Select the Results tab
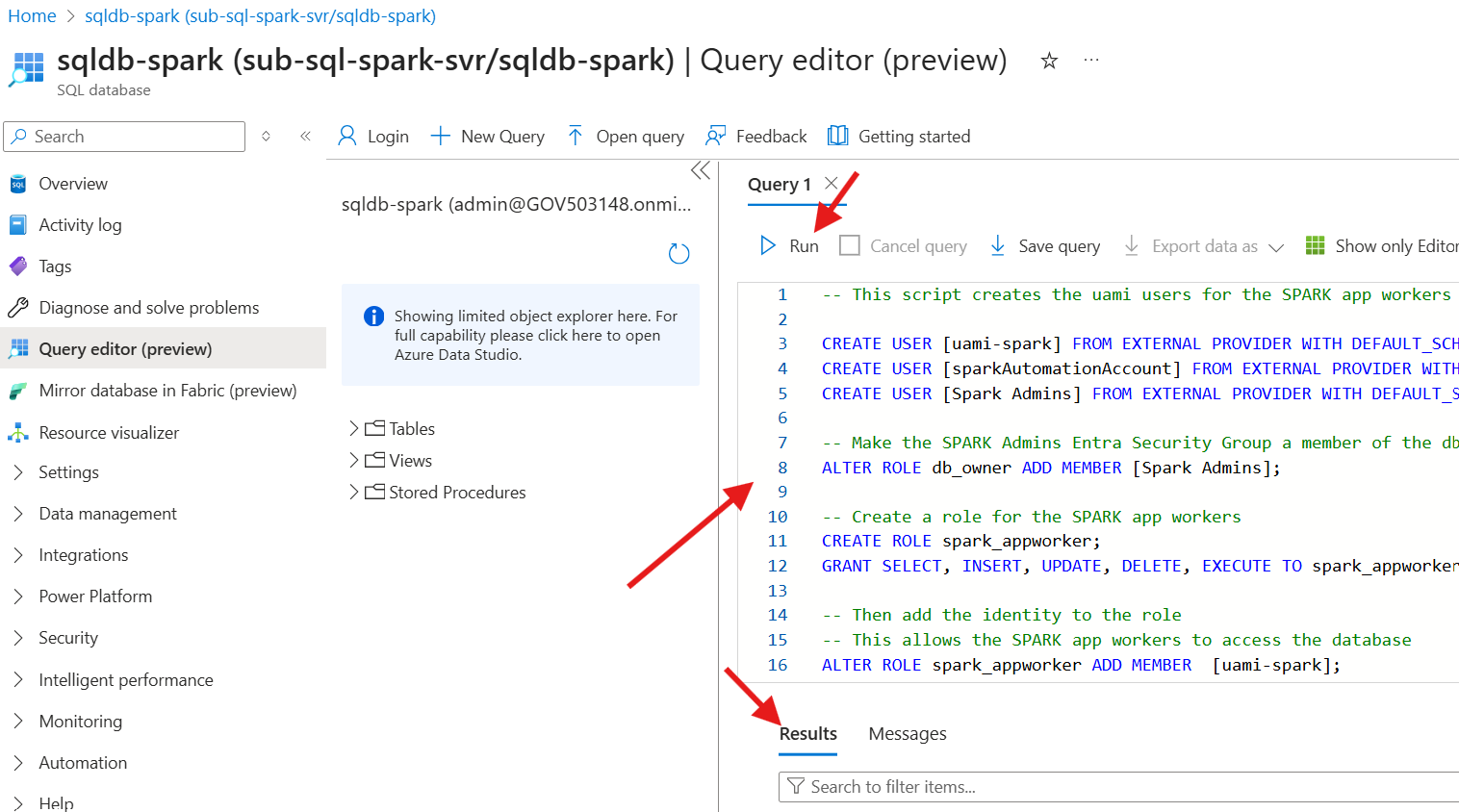Screen dimensions: 1459x812 [x=807, y=733]
